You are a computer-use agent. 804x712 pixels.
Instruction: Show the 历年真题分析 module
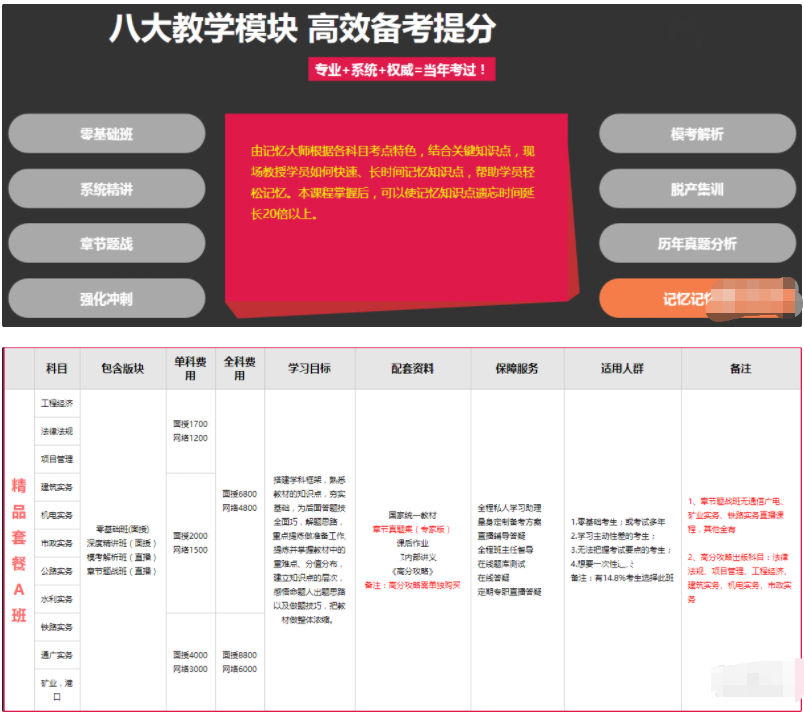(697, 244)
